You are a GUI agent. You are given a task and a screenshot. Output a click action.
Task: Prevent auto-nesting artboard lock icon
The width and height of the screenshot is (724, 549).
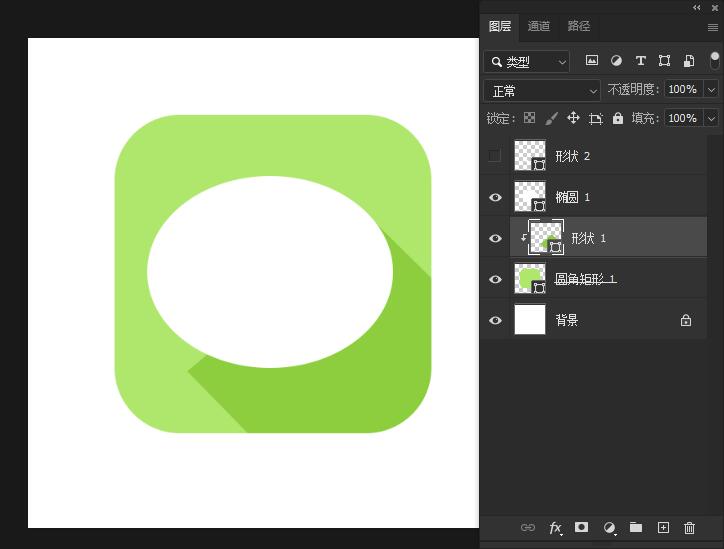(596, 119)
